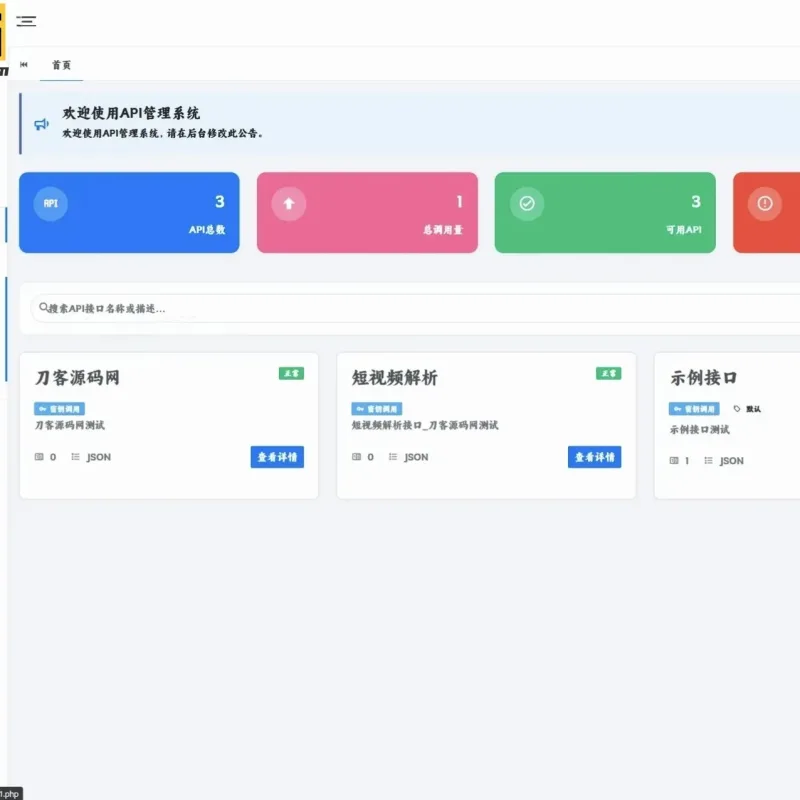Click the 刀客源码网 card title
Screen dimensions: 800x800
78,378
